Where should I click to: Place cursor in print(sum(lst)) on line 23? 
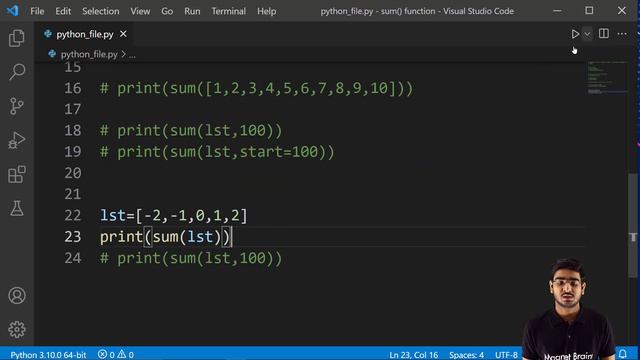coord(165,237)
